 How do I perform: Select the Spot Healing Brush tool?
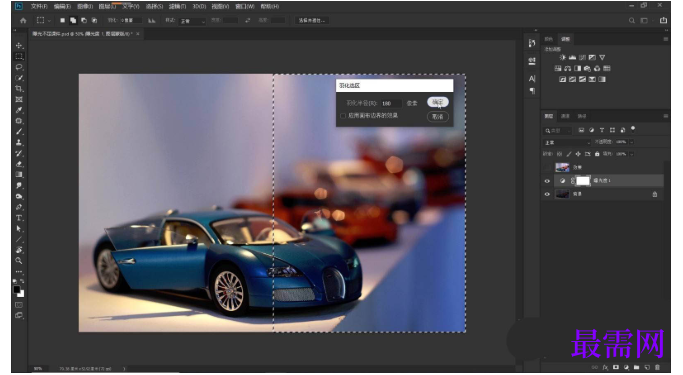19,121
